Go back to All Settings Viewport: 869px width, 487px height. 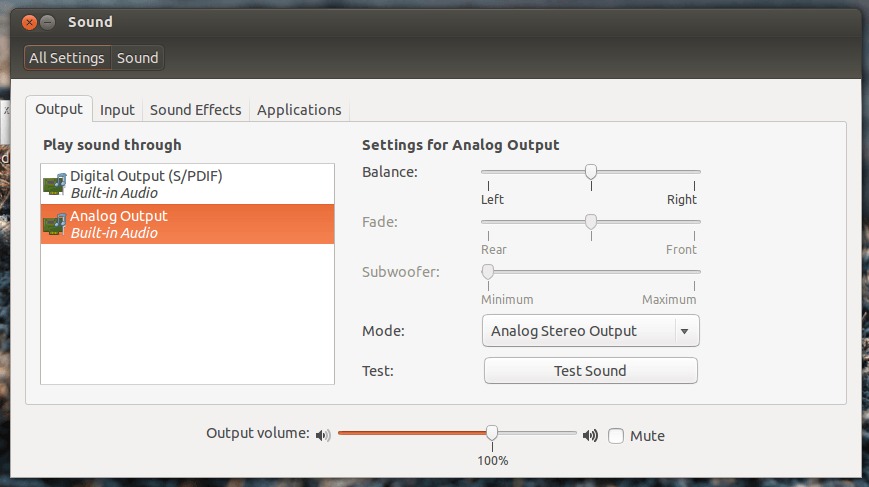tap(67, 58)
